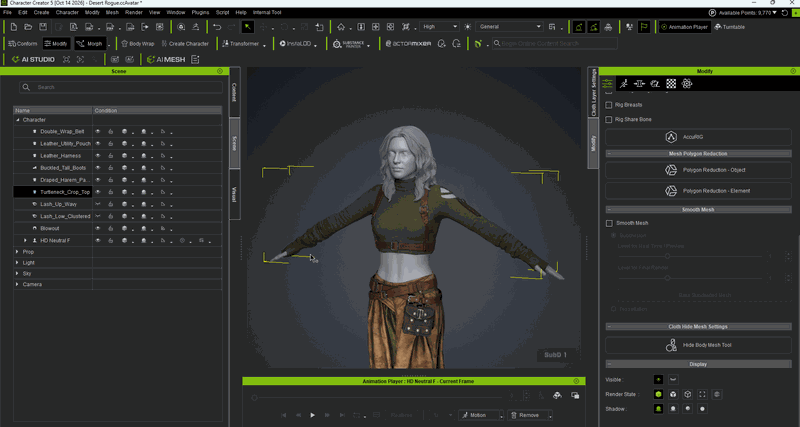Screen dimensions: 800x427
Task: Open the Transformer dropdown arrow
Action: (264, 45)
